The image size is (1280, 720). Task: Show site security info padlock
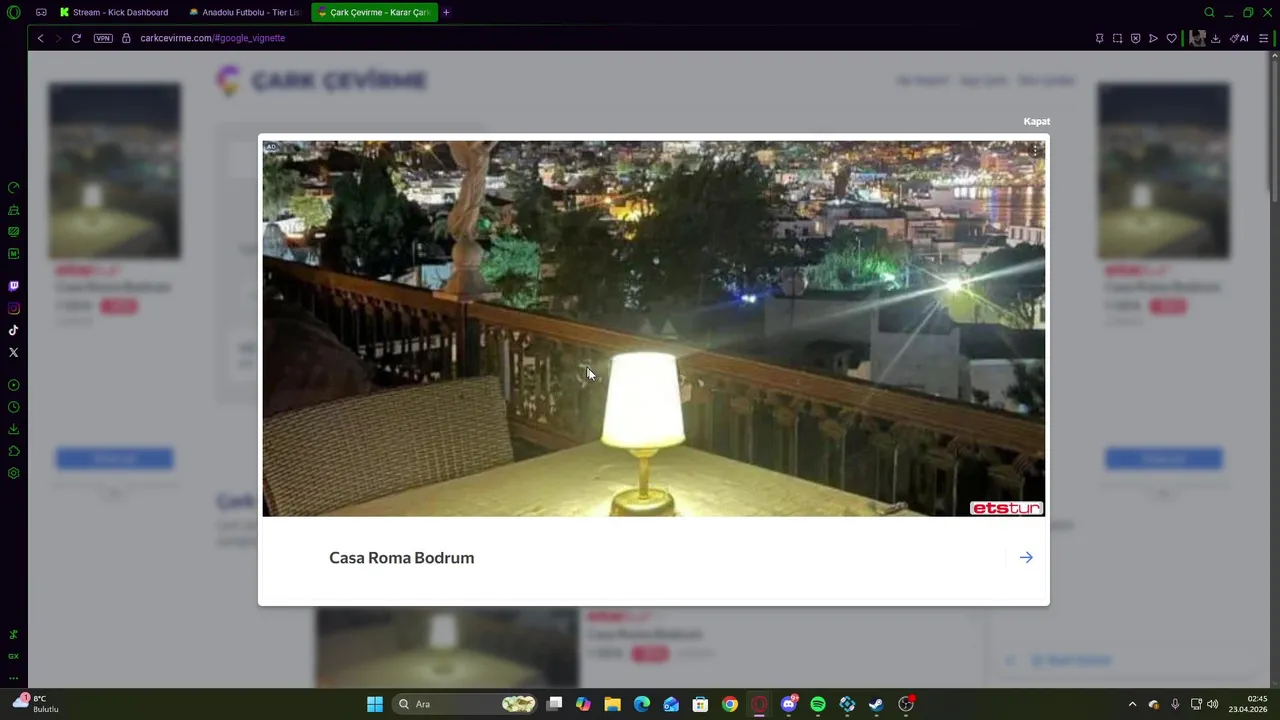[126, 38]
